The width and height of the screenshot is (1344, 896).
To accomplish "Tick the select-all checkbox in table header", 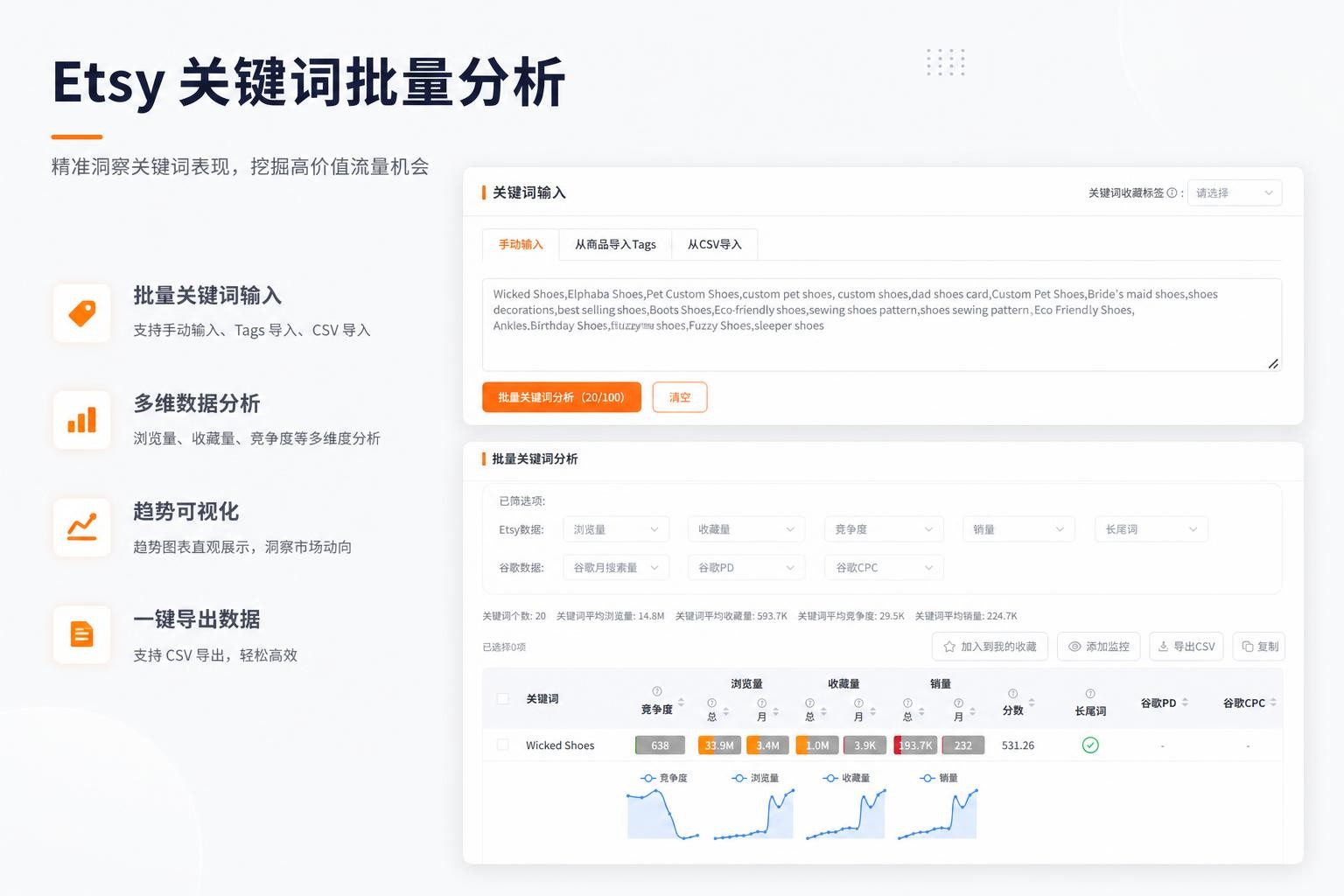I will (502, 698).
